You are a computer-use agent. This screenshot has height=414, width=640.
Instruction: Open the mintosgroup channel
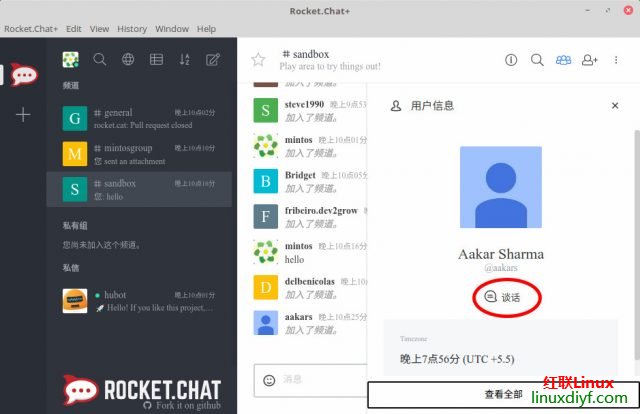point(139,154)
